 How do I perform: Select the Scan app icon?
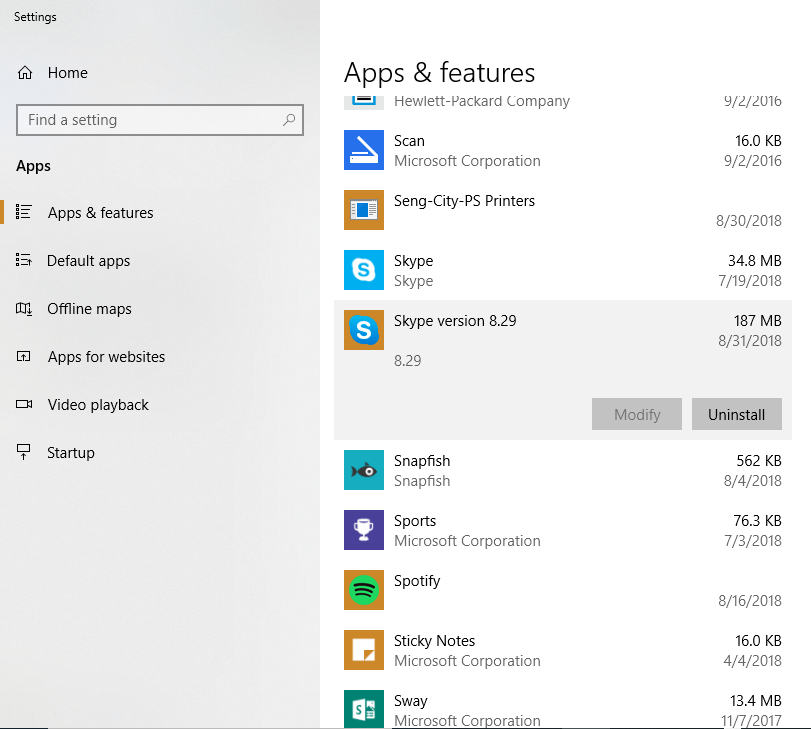pyautogui.click(x=363, y=150)
